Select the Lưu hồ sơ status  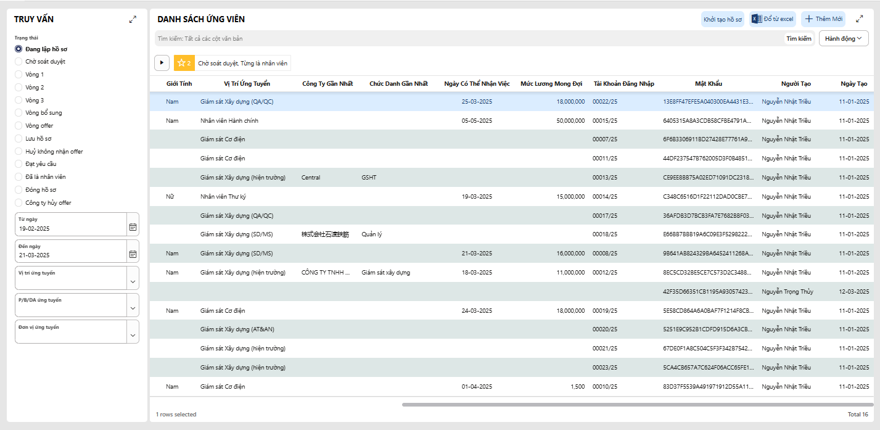(x=19, y=138)
